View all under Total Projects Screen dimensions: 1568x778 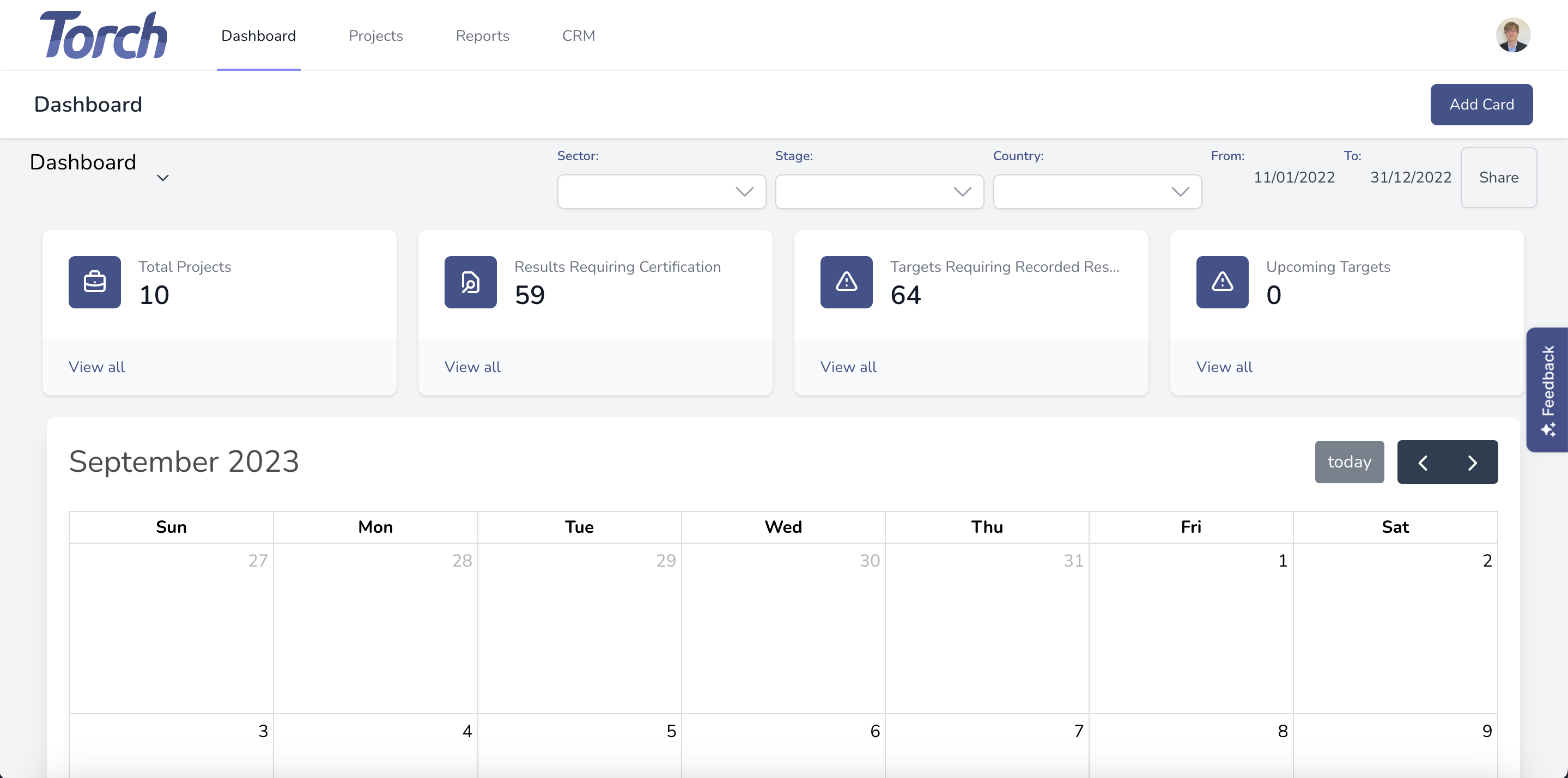[97, 367]
